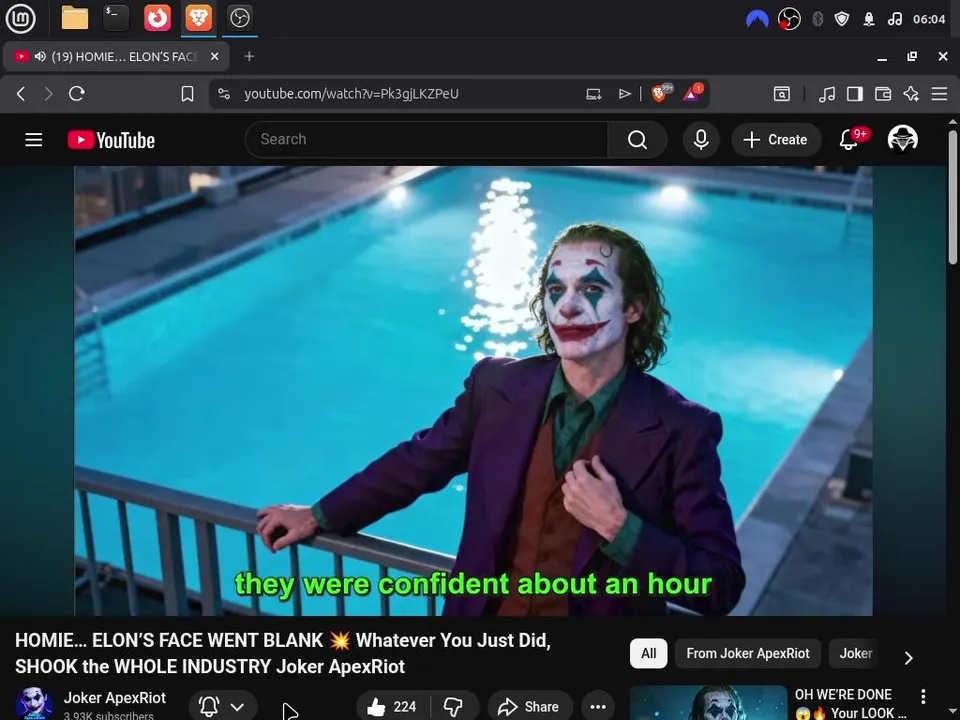Show more chips with right chevron arrow
The width and height of the screenshot is (960, 720).
(909, 658)
